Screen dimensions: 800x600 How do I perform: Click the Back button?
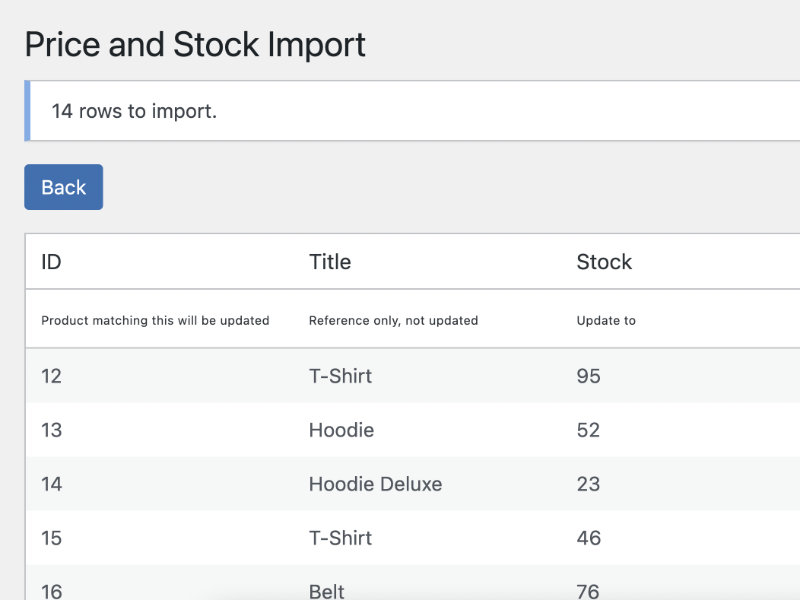pos(63,187)
